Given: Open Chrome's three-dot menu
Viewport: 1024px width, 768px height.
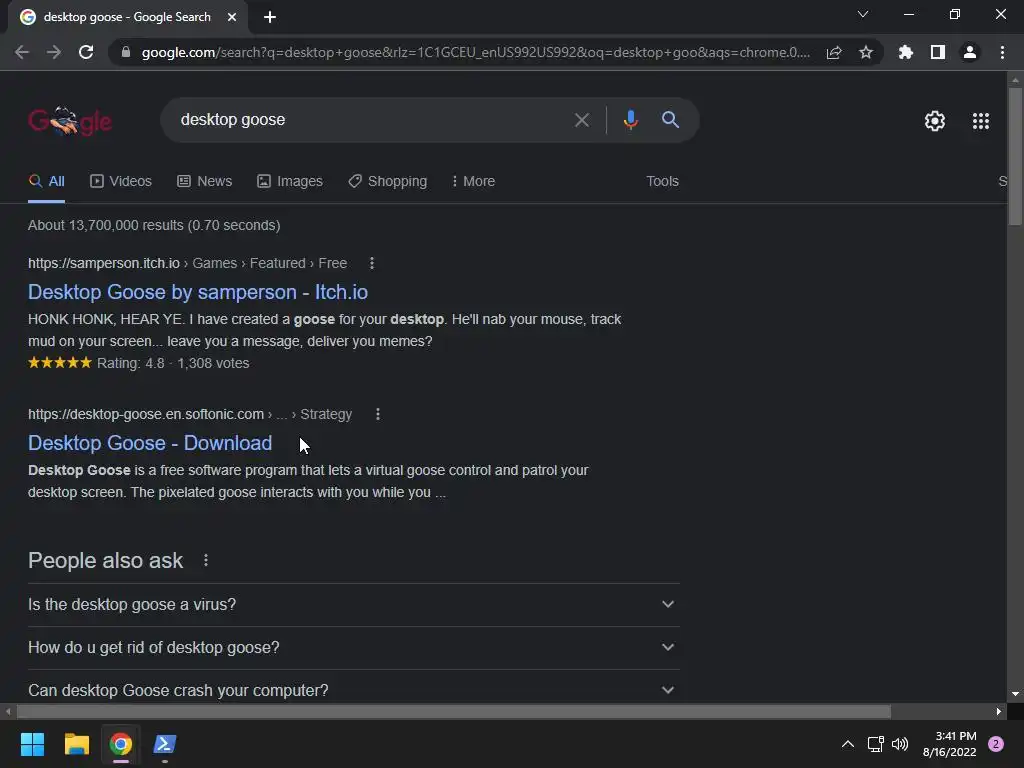Looking at the screenshot, I should tap(1002, 52).
